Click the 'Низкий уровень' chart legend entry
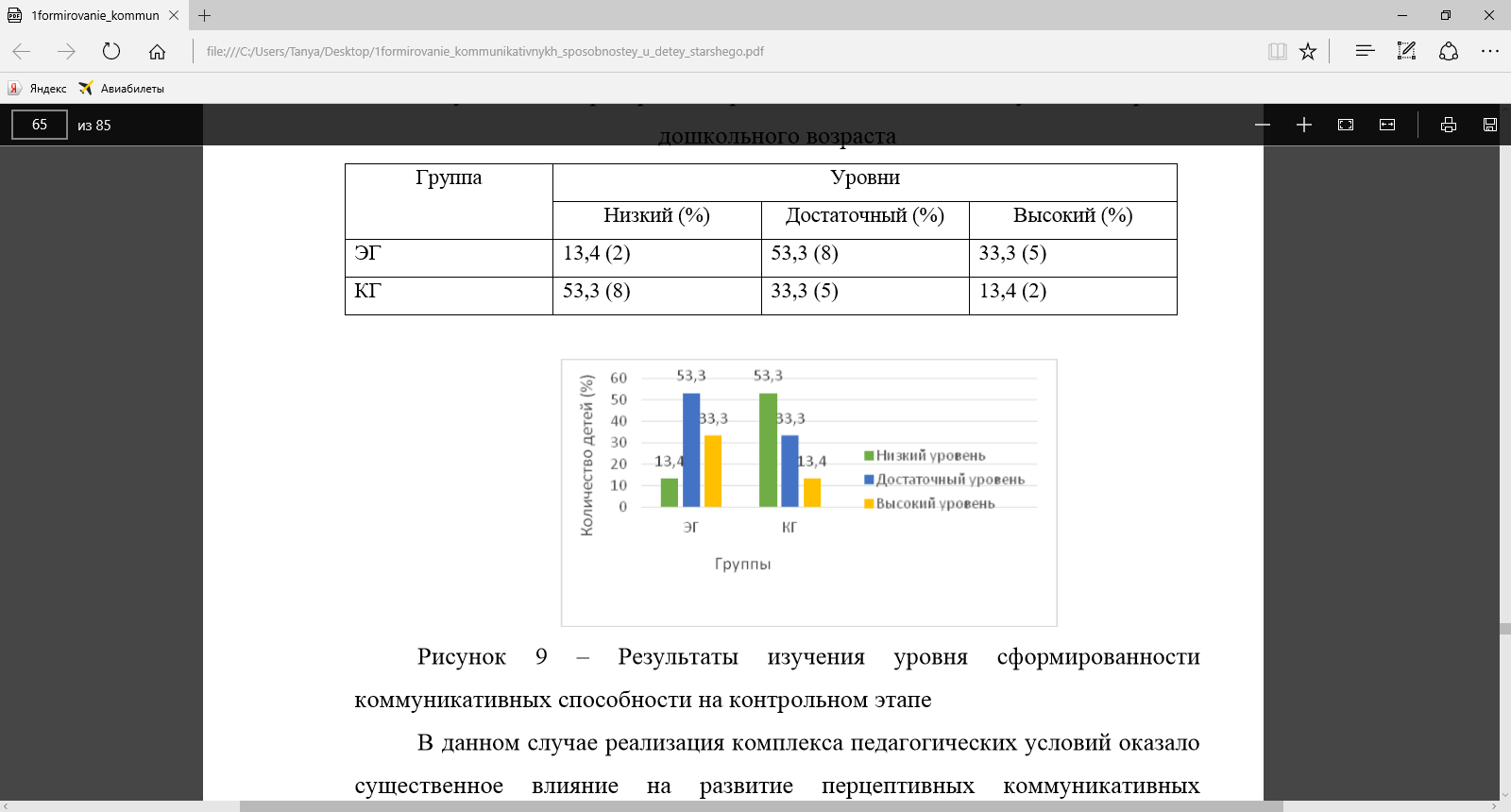1511x812 pixels. pyautogui.click(x=925, y=455)
